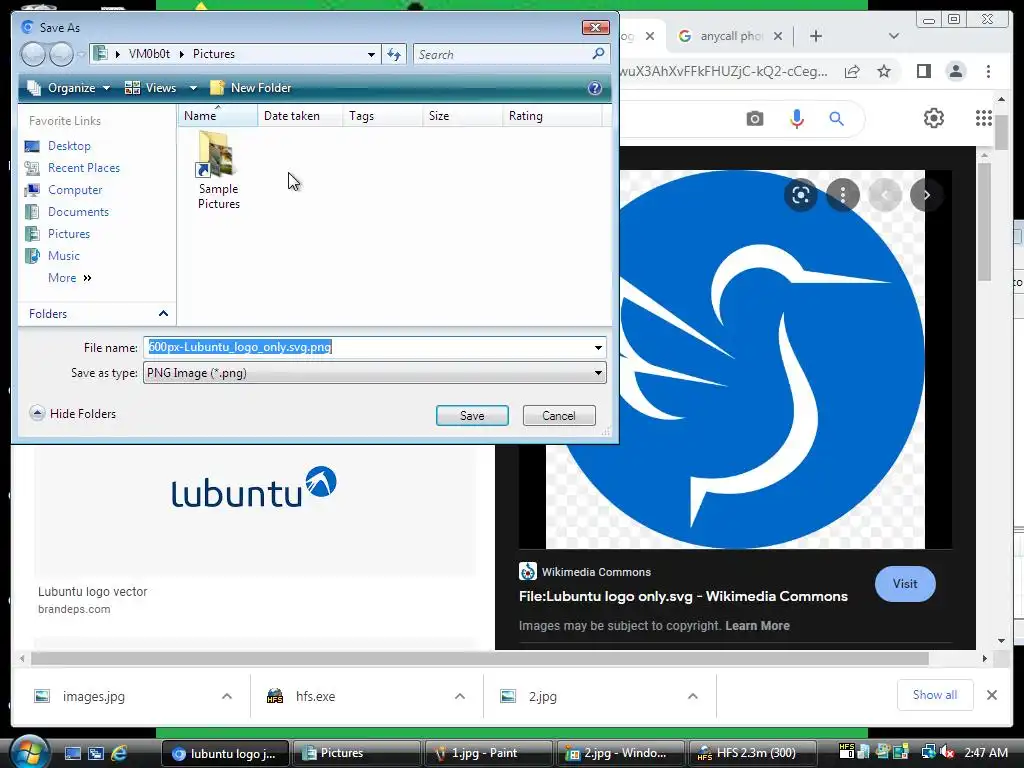Click Google voice search microphone

pos(796,119)
